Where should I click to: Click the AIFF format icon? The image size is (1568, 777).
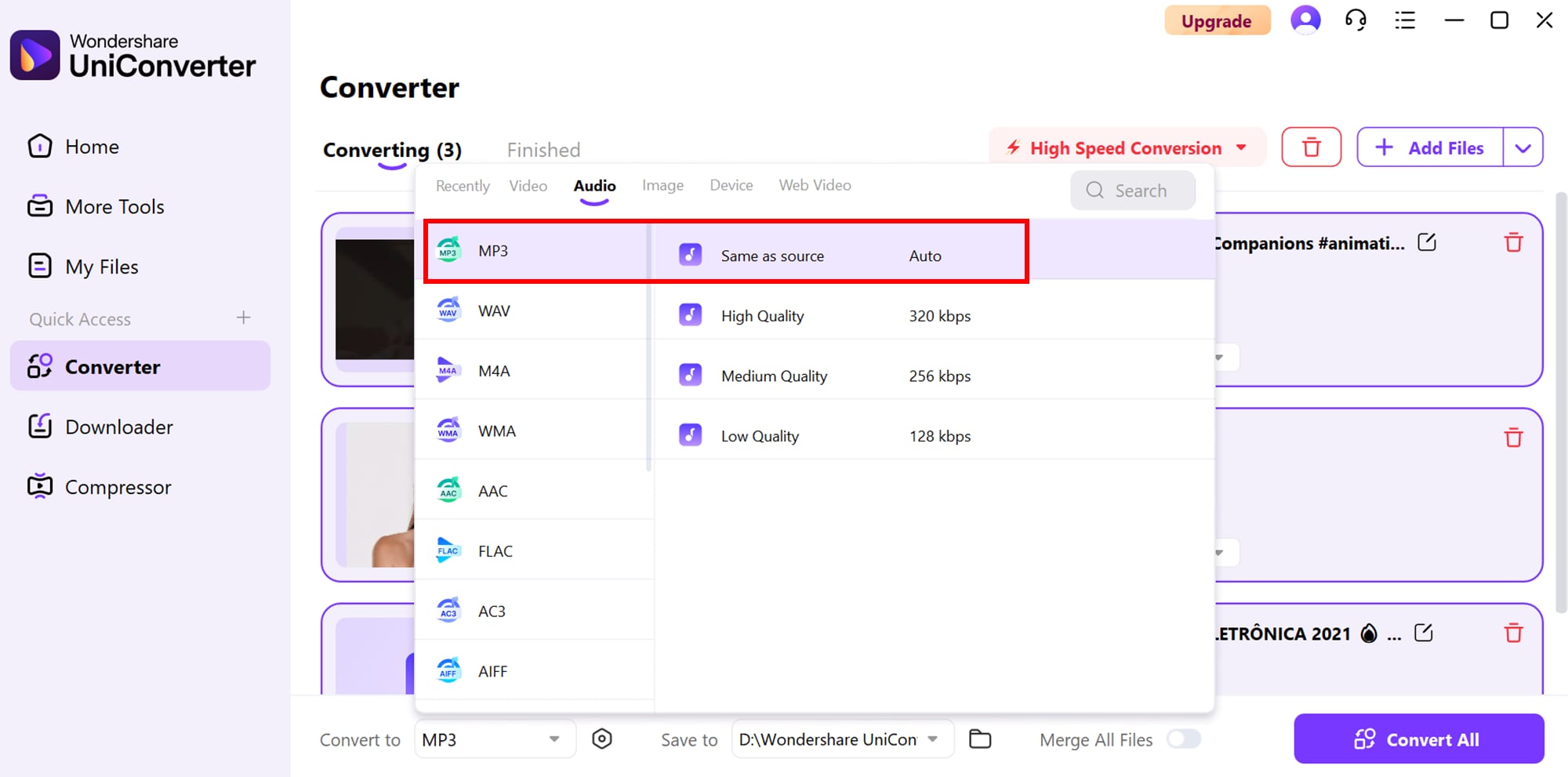(448, 671)
